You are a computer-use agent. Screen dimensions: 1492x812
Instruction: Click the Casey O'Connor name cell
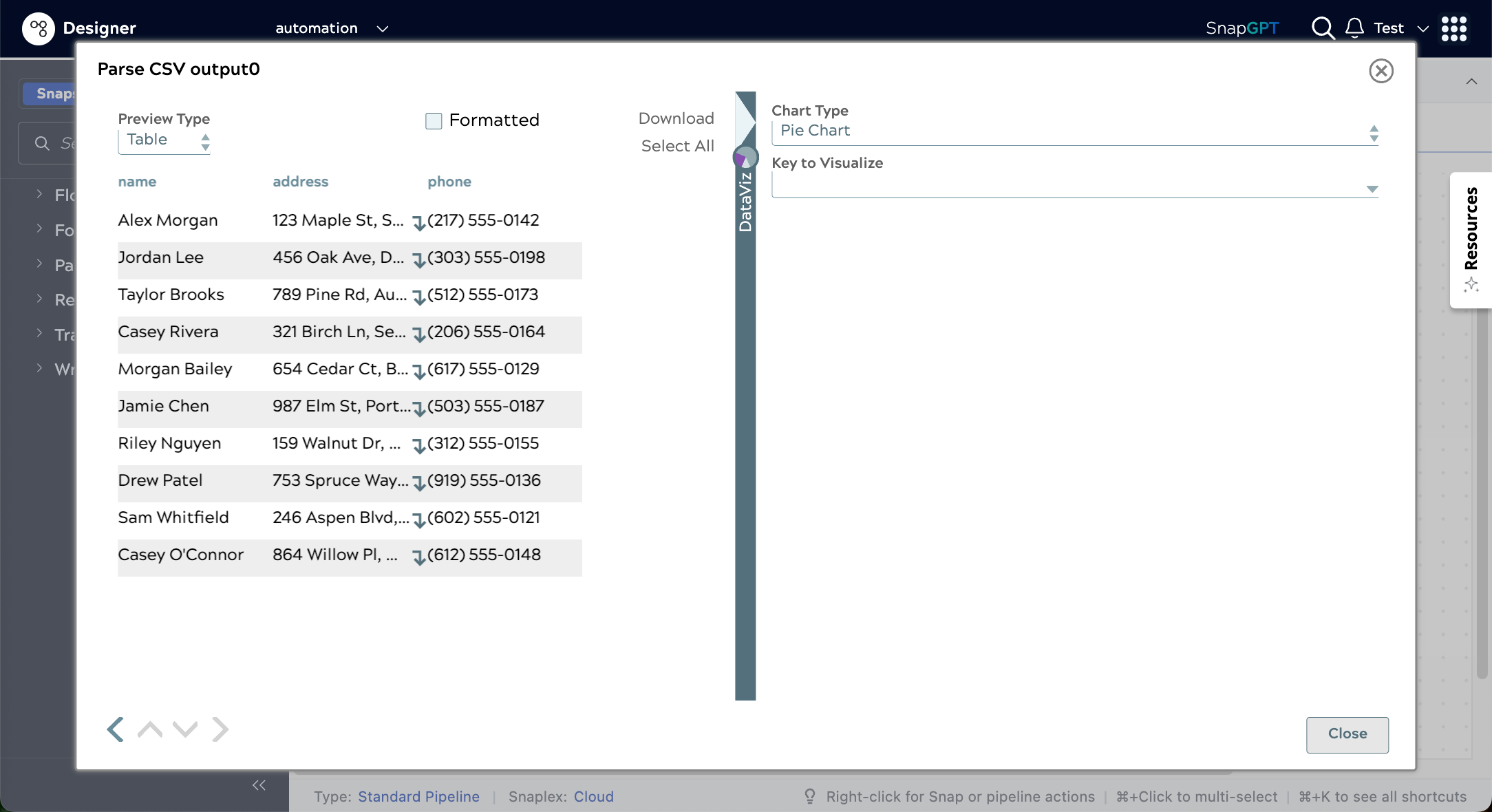click(x=180, y=555)
